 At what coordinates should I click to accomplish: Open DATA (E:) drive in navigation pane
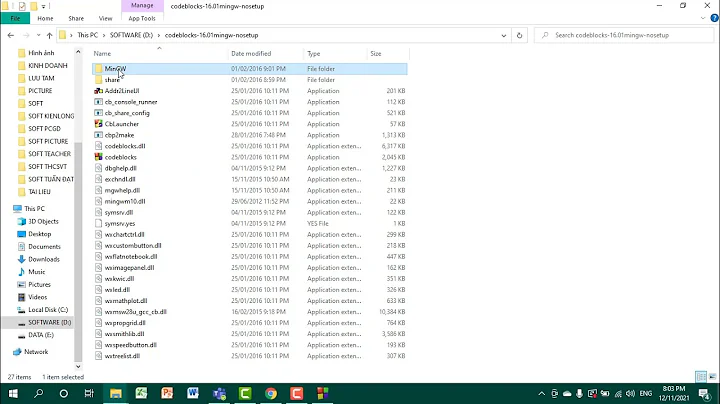click(41, 335)
